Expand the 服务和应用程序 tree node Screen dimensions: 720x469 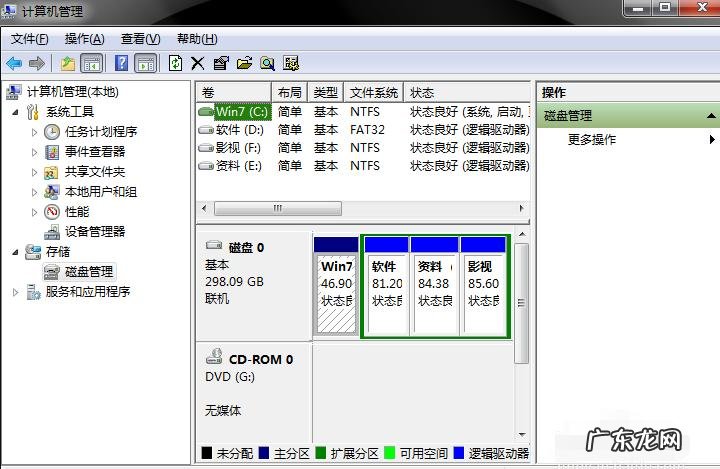(16, 292)
